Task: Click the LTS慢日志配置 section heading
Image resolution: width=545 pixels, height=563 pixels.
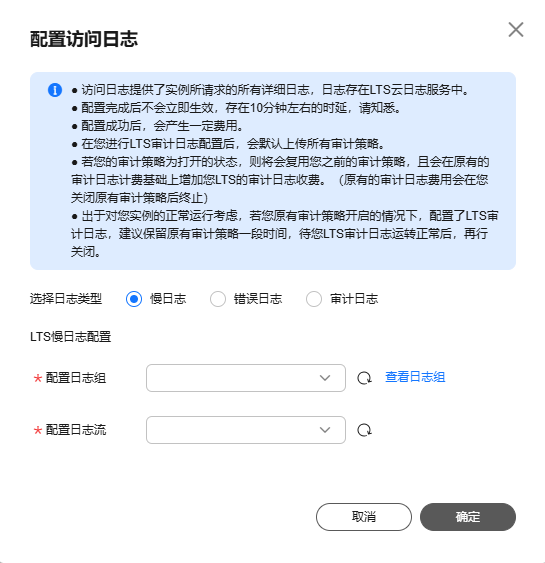Action: click(x=71, y=337)
